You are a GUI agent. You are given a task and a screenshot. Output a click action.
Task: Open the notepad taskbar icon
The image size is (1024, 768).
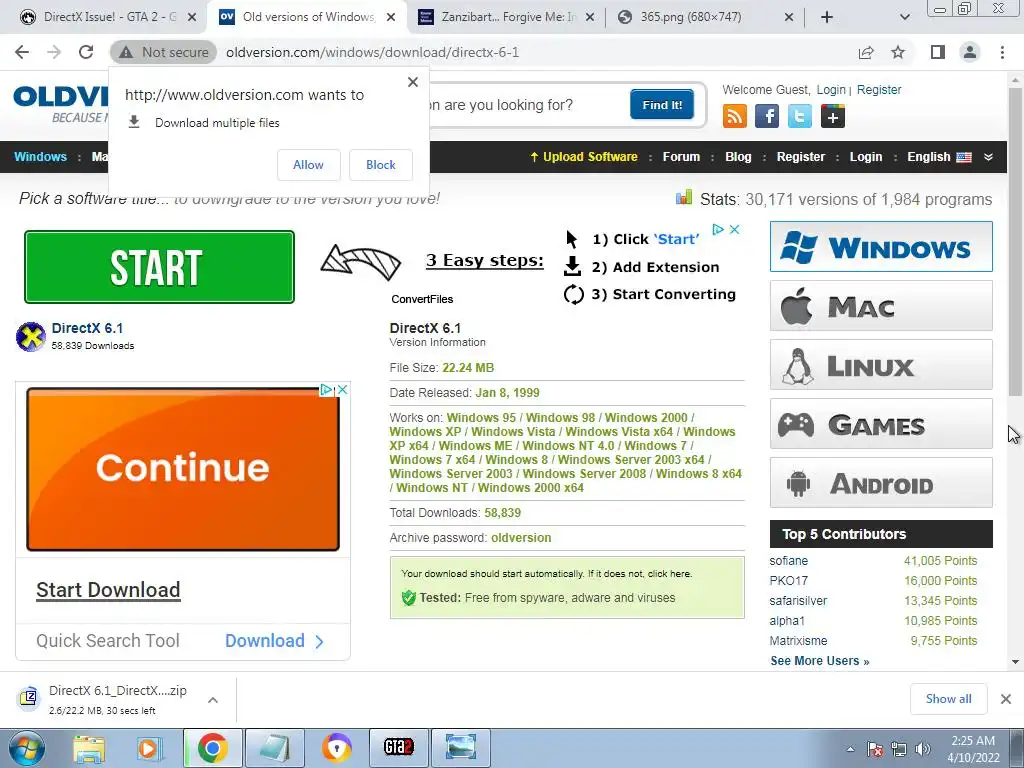point(274,748)
